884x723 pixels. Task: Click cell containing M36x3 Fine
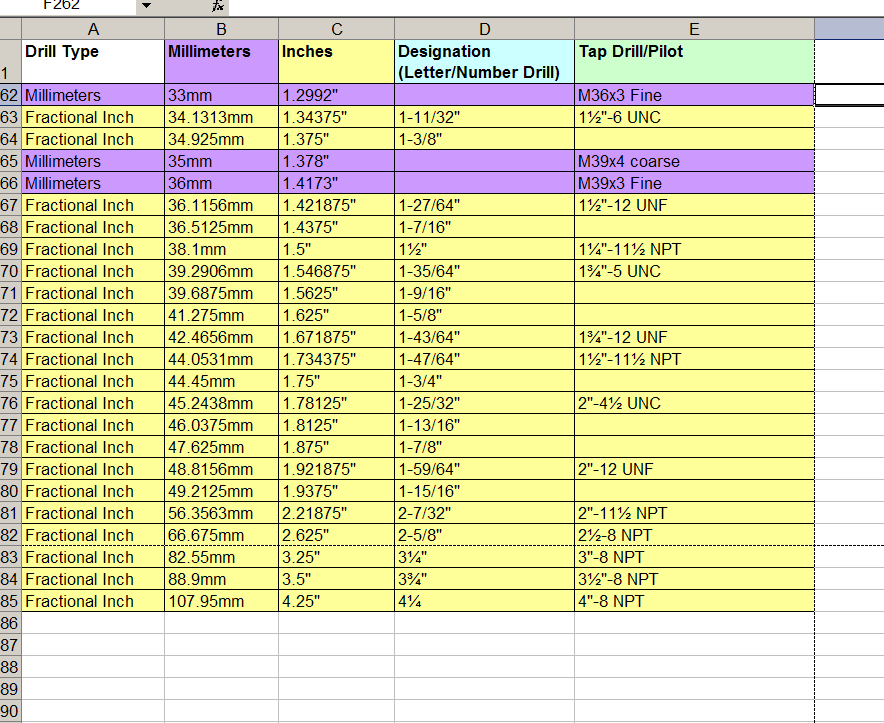pyautogui.click(x=695, y=95)
